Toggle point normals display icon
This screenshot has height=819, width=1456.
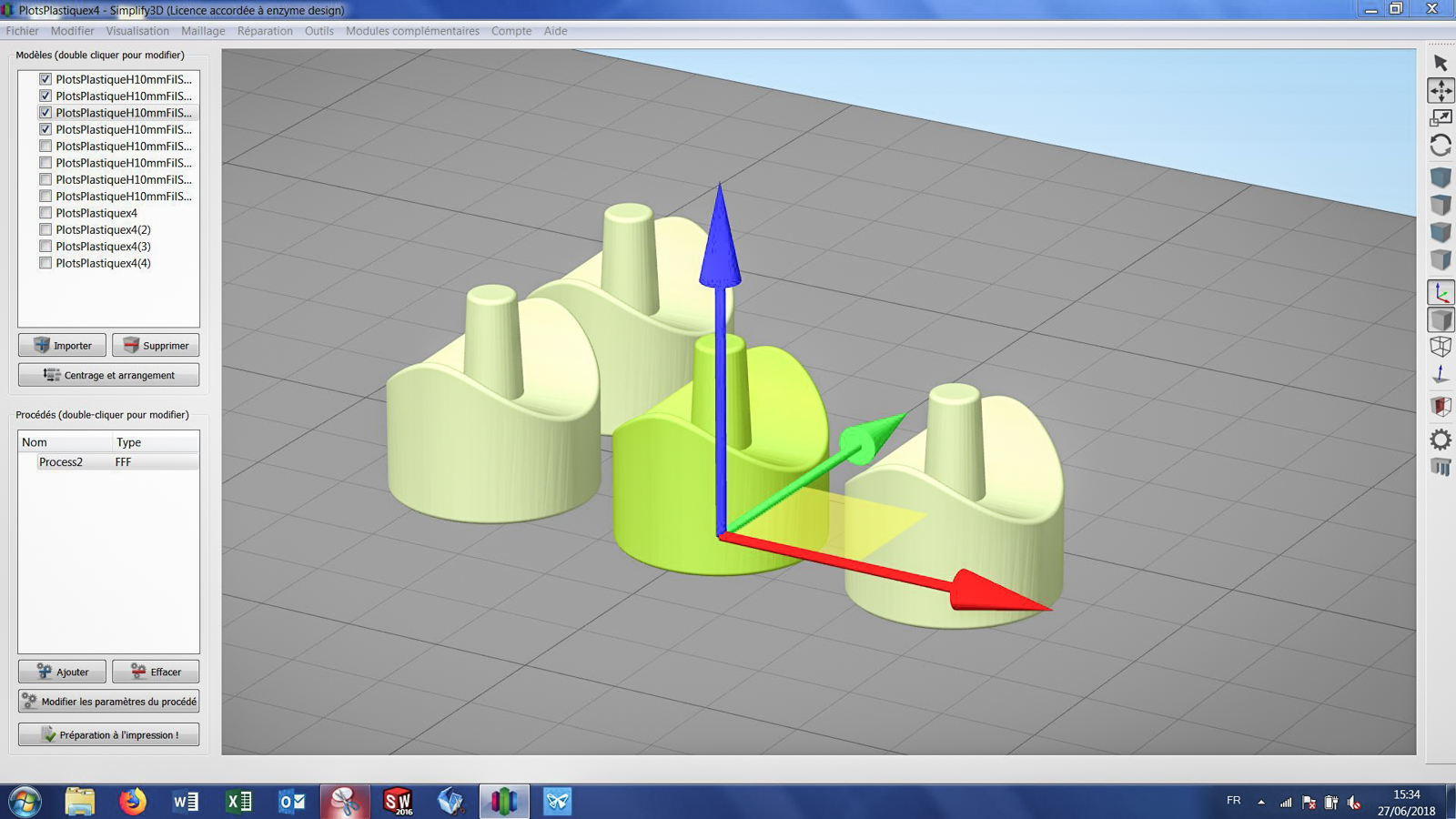tap(1441, 374)
